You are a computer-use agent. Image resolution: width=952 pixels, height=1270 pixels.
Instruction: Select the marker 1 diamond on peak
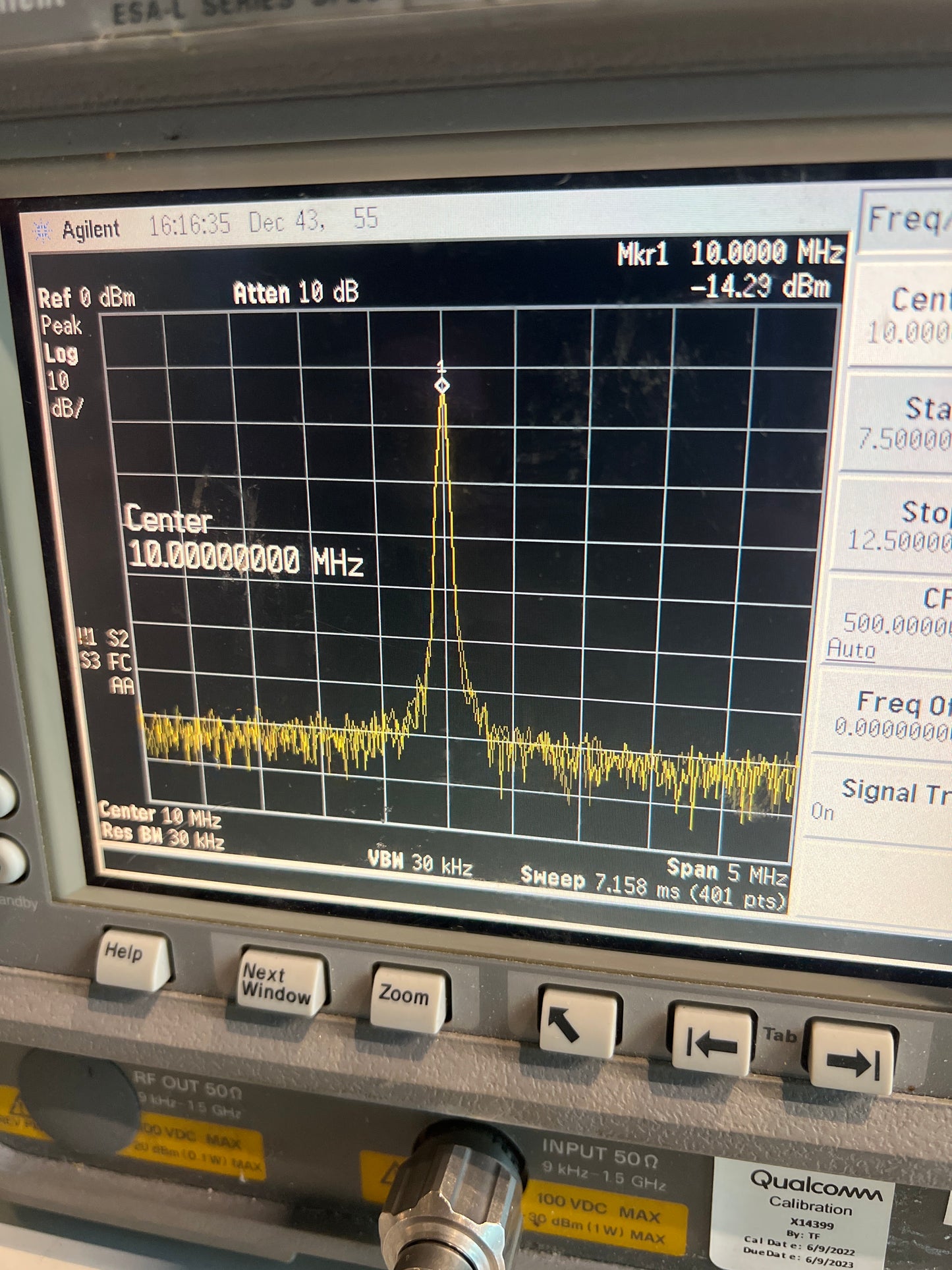442,386
